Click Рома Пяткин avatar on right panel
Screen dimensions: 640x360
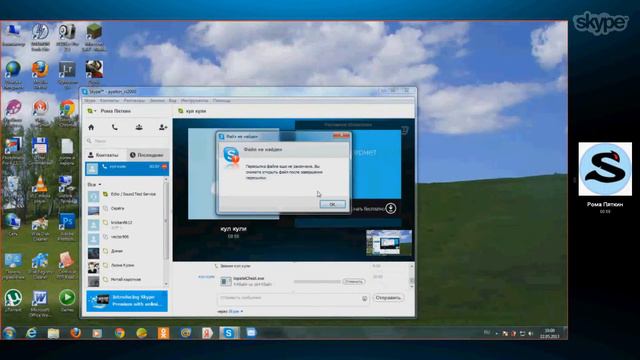pyautogui.click(x=605, y=169)
